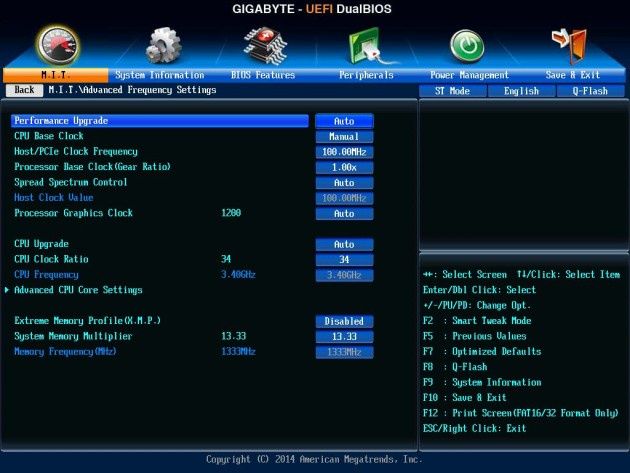
Task: Open Spread Spectrum Control Auto option
Action: 344,183
